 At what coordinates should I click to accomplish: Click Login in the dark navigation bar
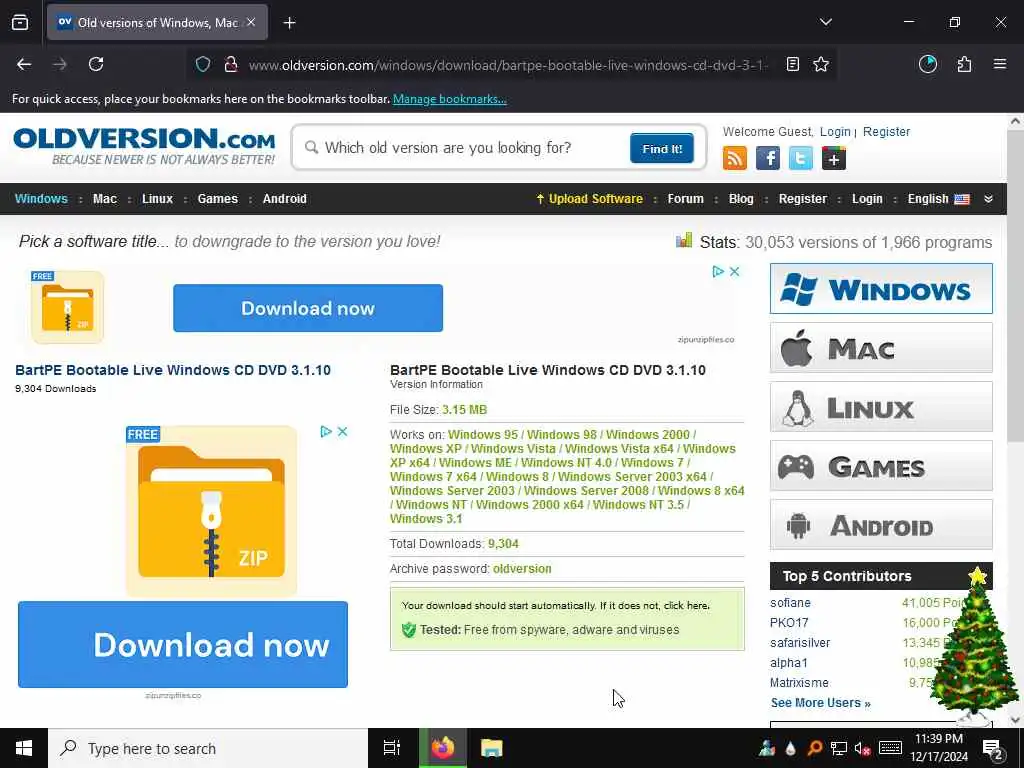pyautogui.click(x=867, y=199)
